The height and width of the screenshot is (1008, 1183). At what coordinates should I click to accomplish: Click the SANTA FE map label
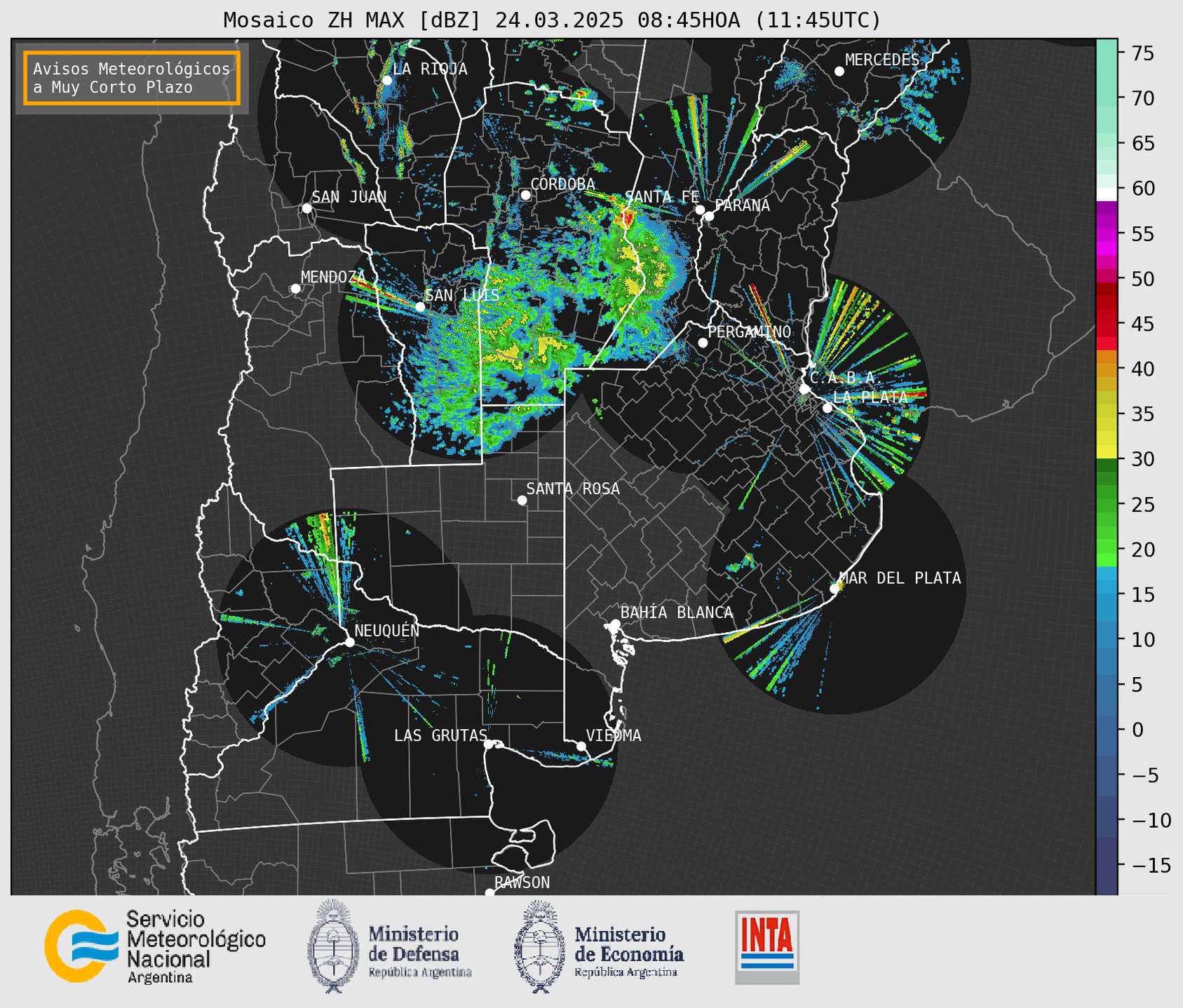tap(662, 197)
